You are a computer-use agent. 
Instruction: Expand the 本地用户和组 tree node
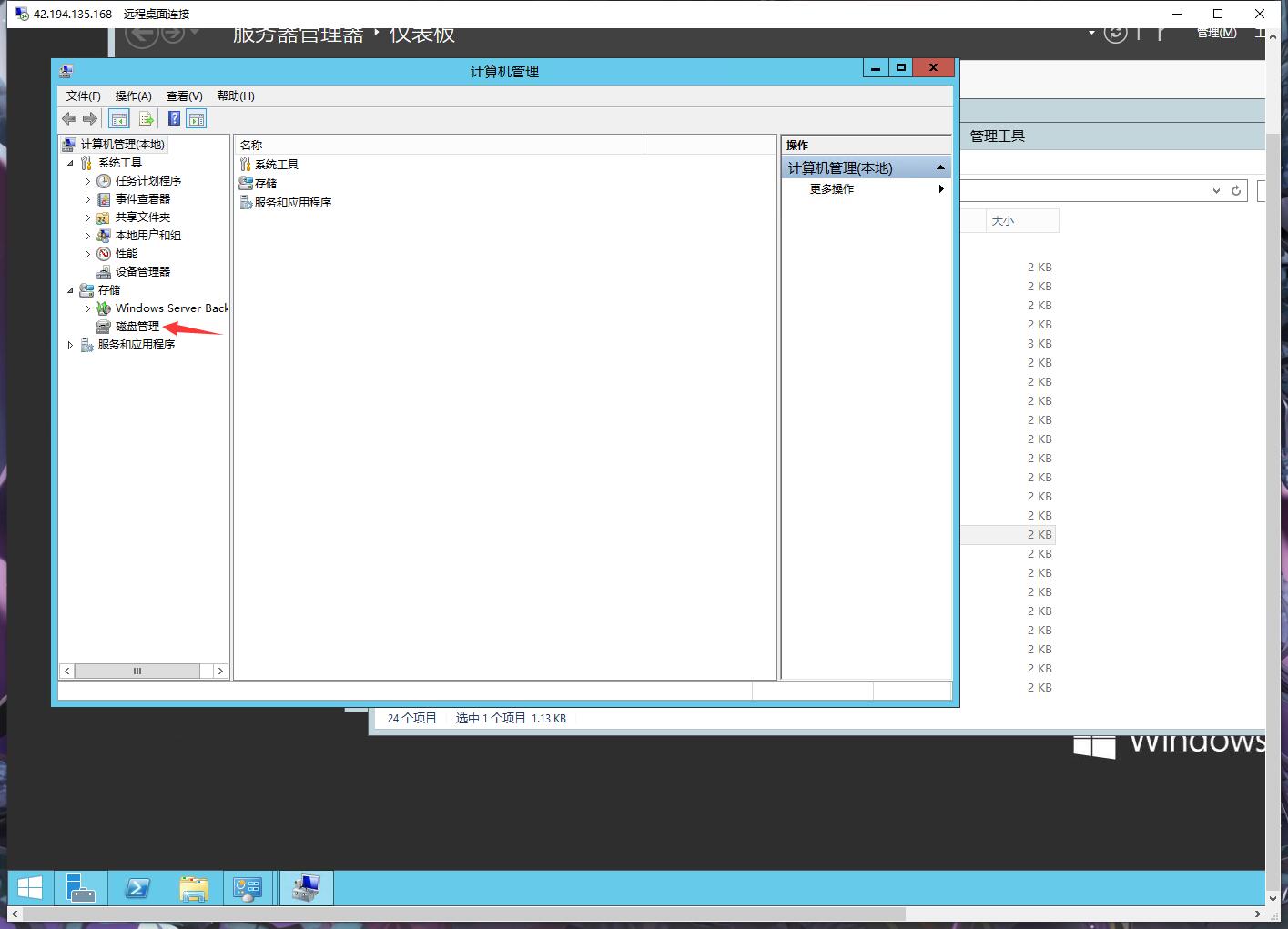click(87, 235)
